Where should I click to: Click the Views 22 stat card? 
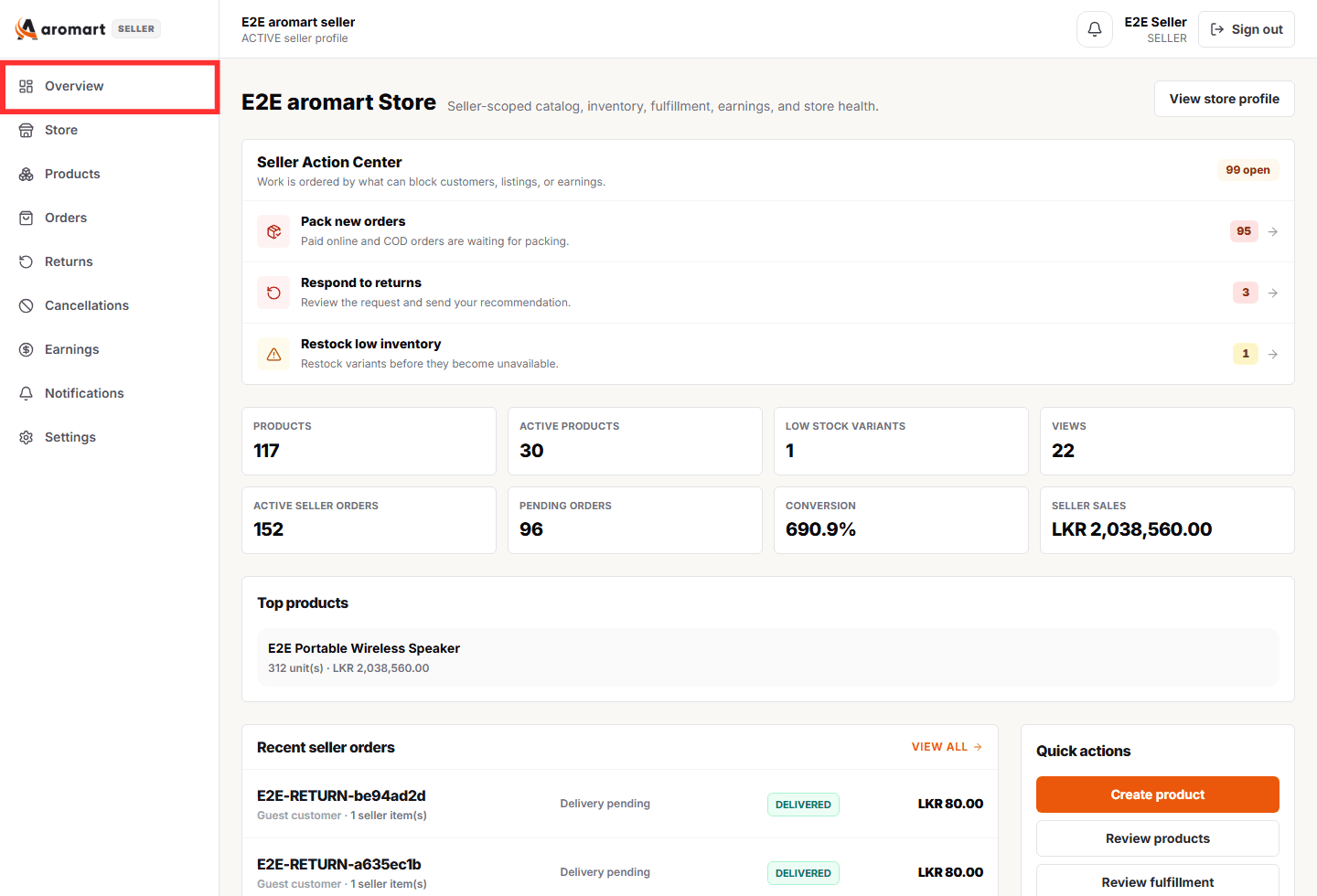1167,441
